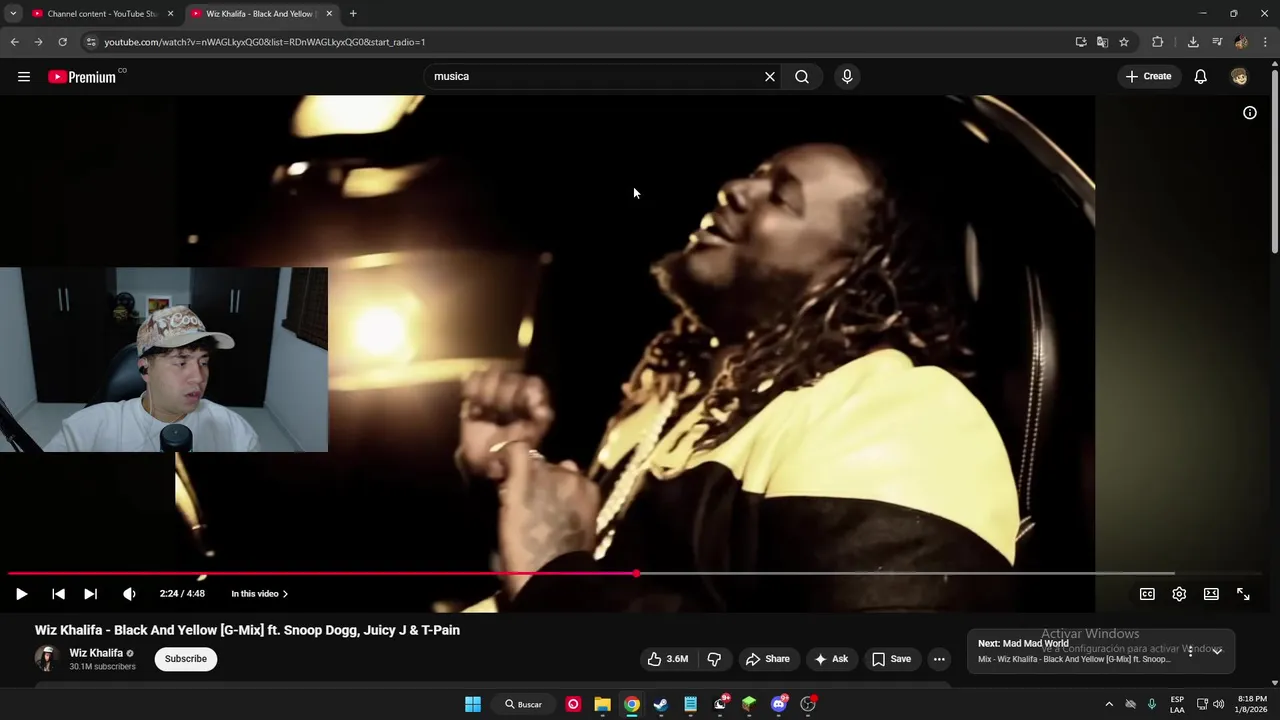1280x720 pixels.
Task: Clear the search text with the X
Action: point(770,76)
